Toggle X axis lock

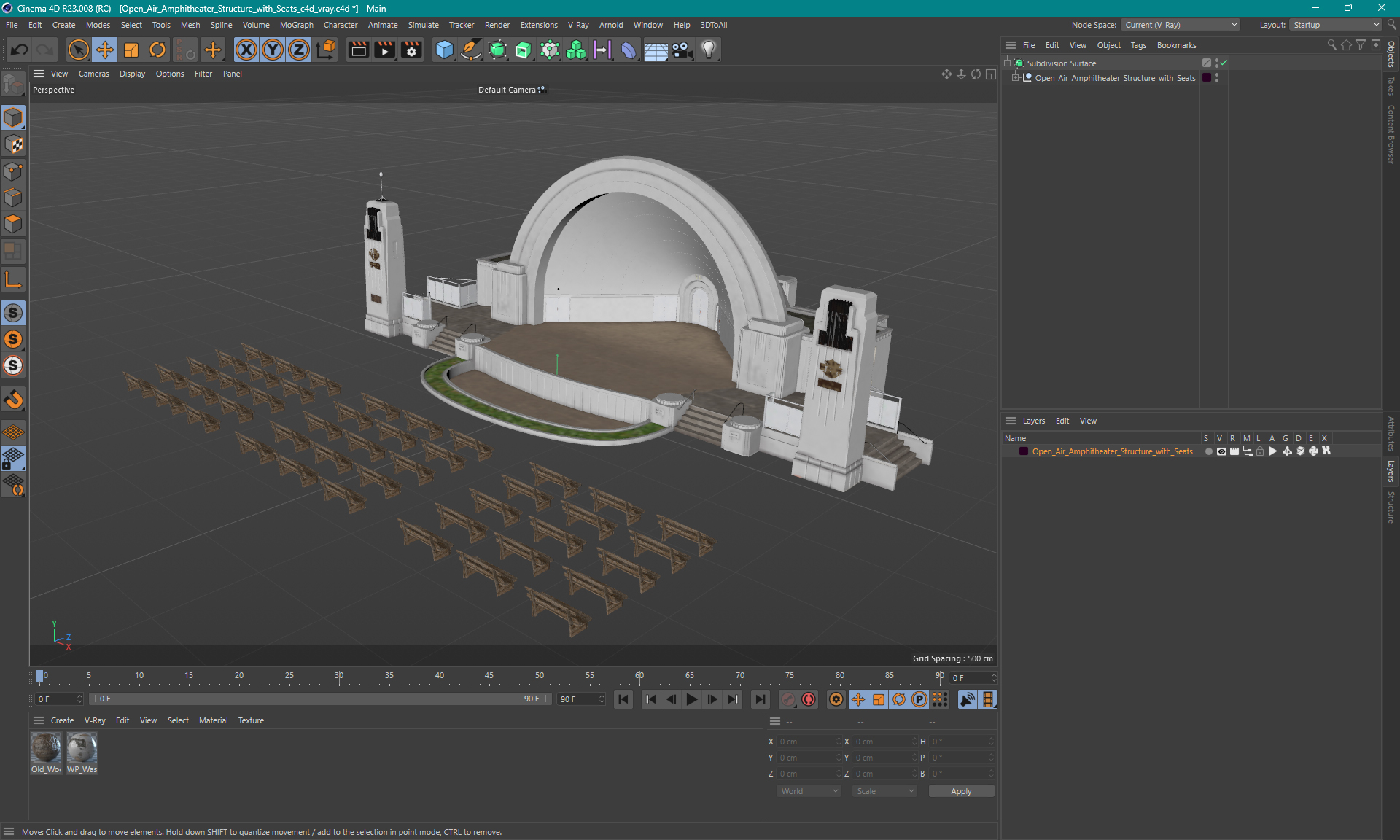[x=246, y=50]
